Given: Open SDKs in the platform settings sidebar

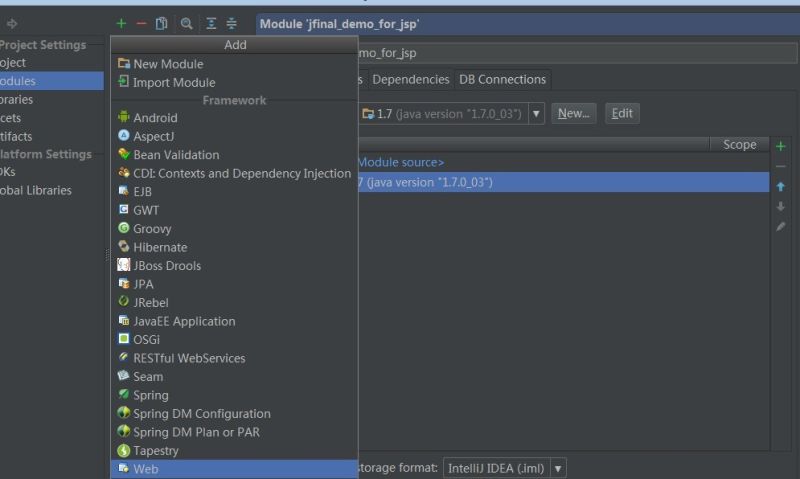Looking at the screenshot, I should tap(52, 172).
